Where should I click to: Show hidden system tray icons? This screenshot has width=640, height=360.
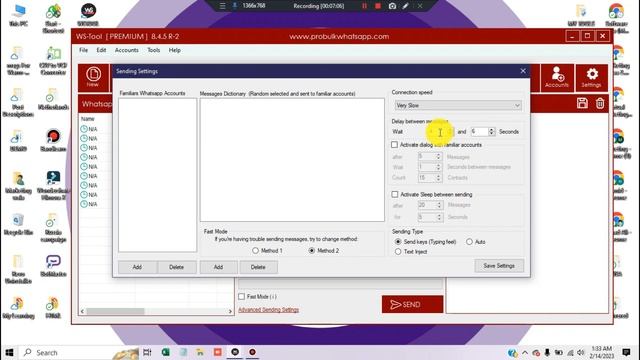pos(525,353)
